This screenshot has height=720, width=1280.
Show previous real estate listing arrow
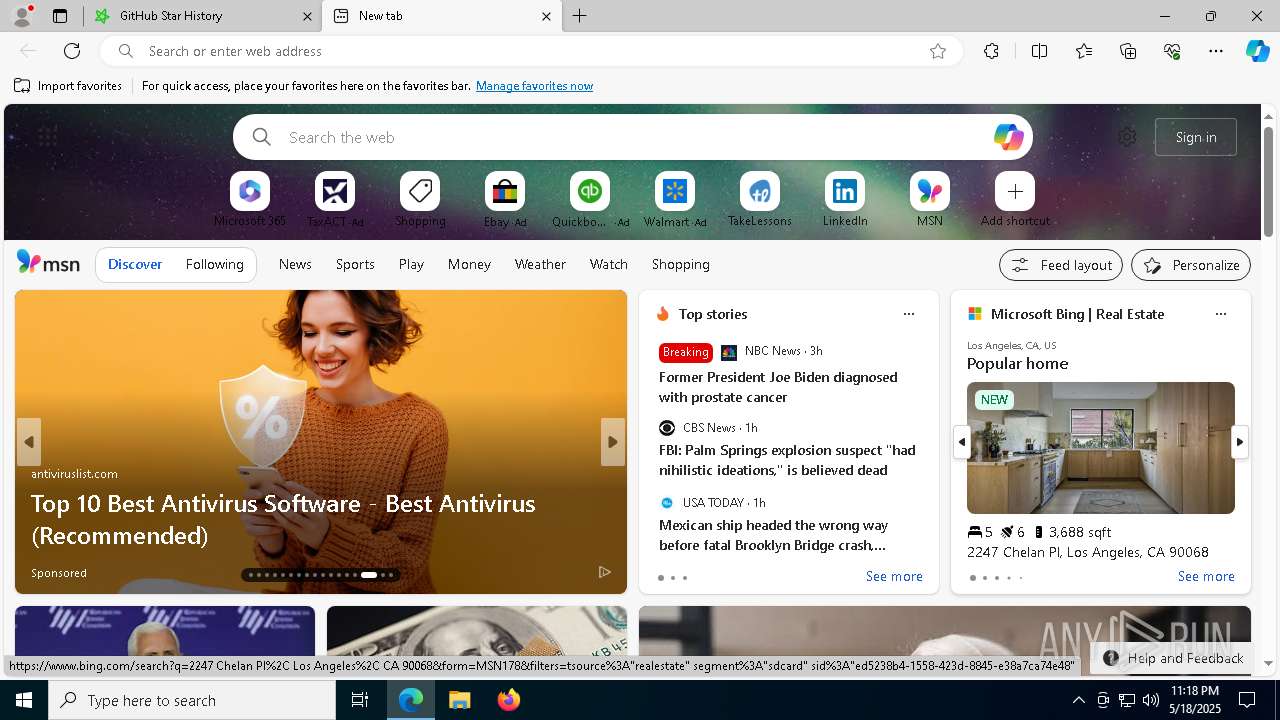962,441
